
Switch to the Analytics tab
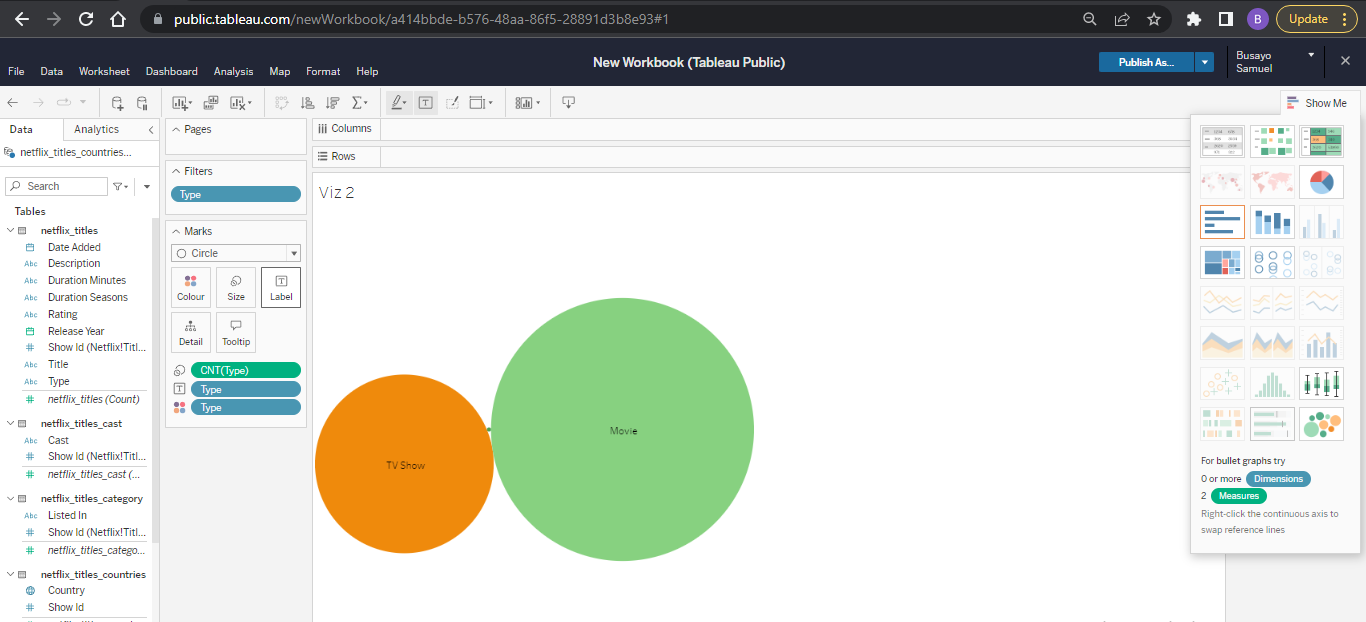click(x=97, y=129)
